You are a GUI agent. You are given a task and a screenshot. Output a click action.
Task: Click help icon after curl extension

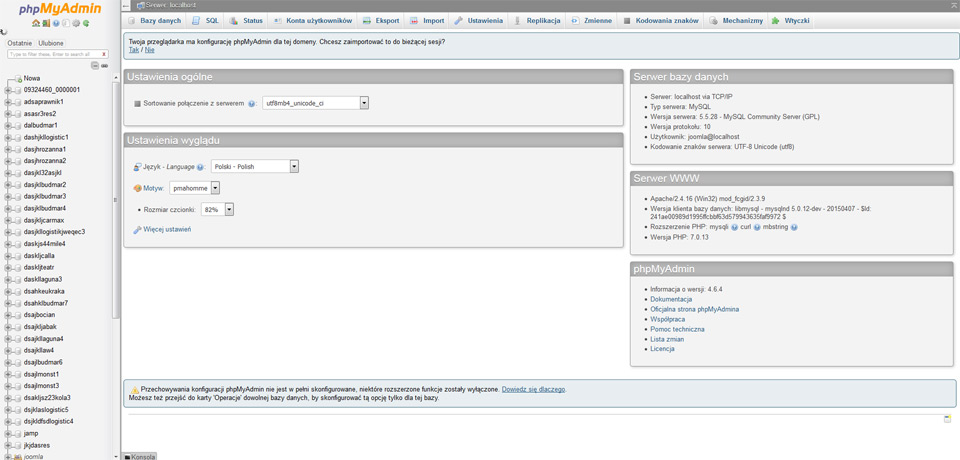coord(757,227)
